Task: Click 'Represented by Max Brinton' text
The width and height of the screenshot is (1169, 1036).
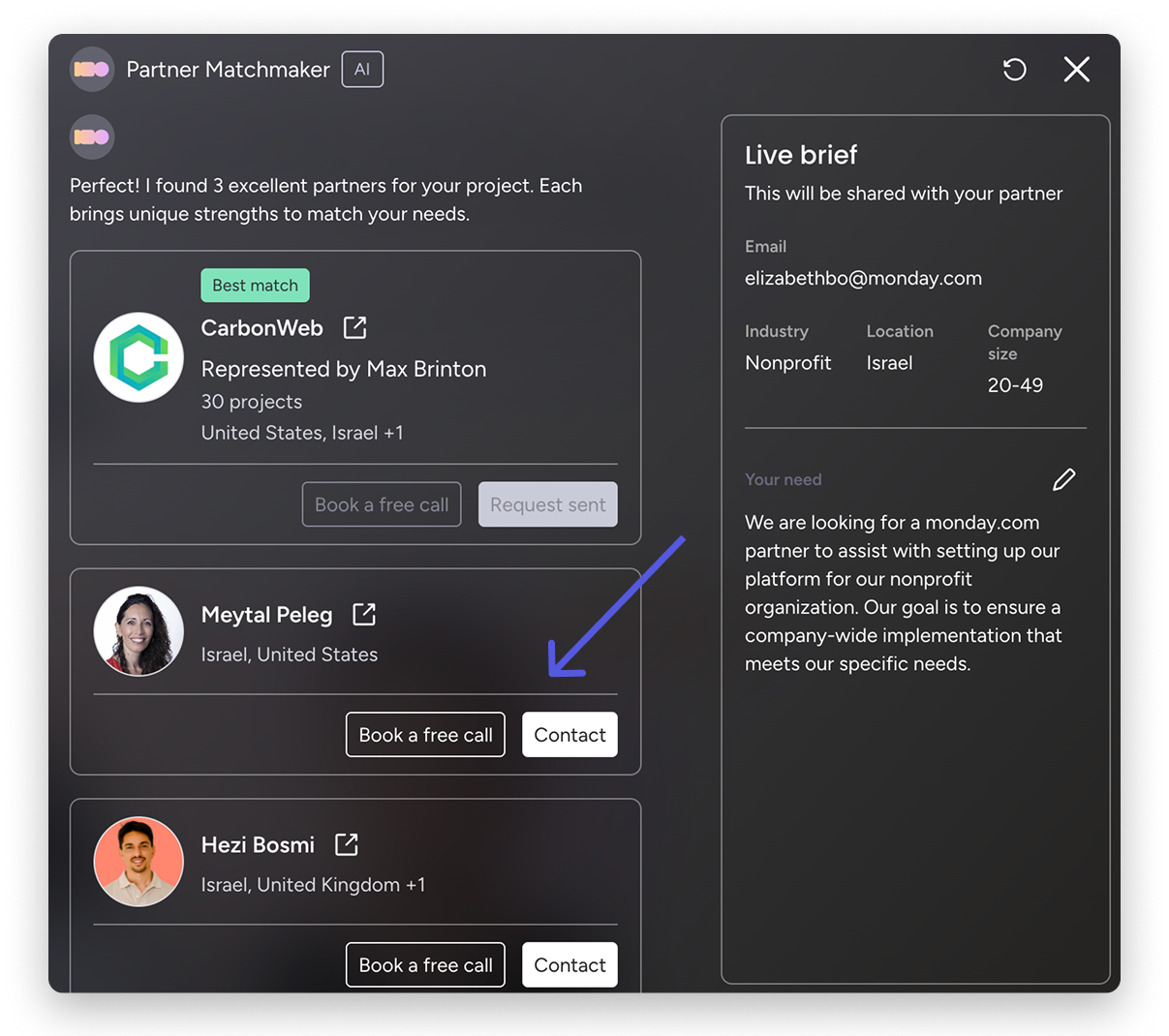Action: point(344,369)
